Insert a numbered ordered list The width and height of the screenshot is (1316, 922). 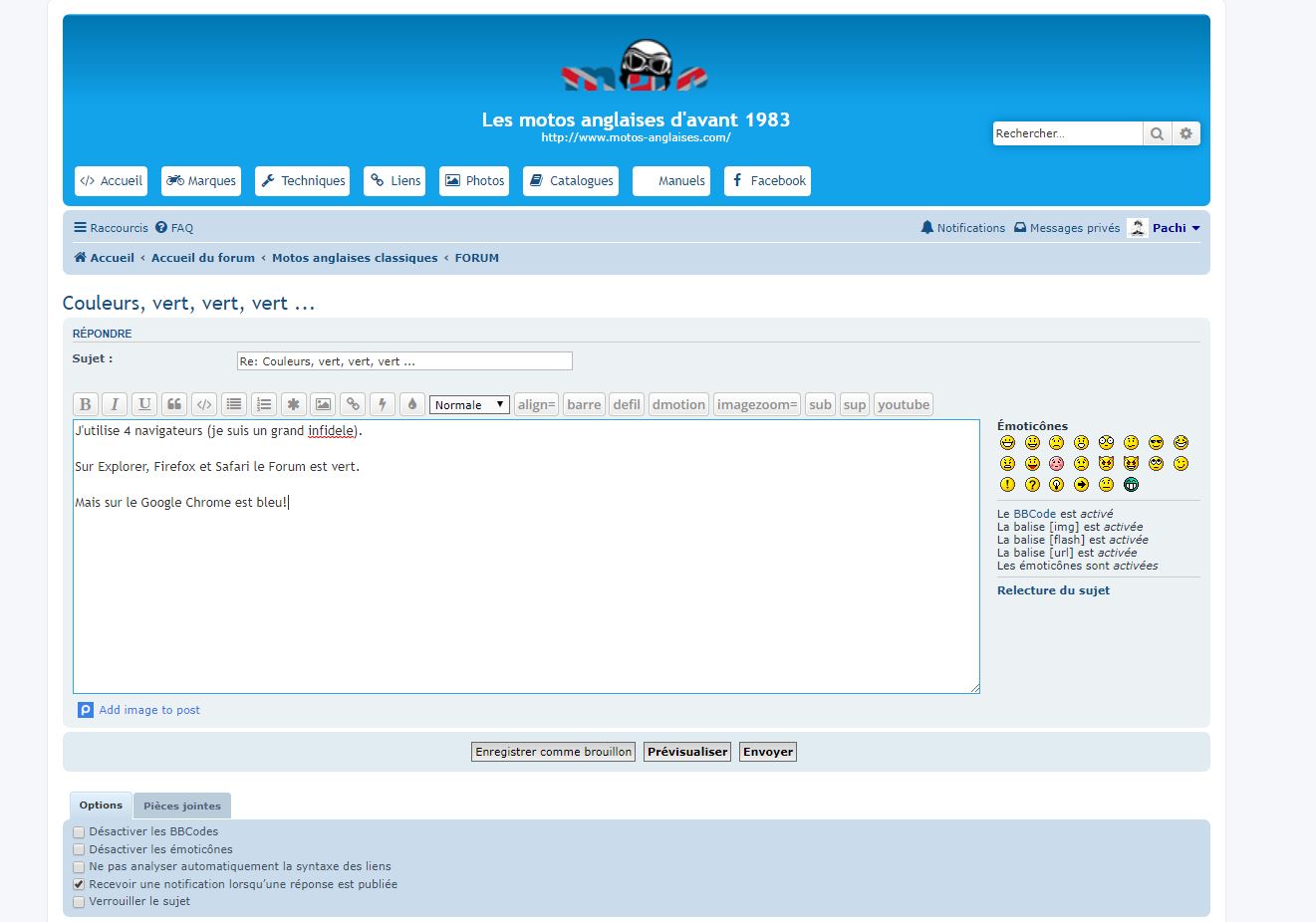pos(264,404)
